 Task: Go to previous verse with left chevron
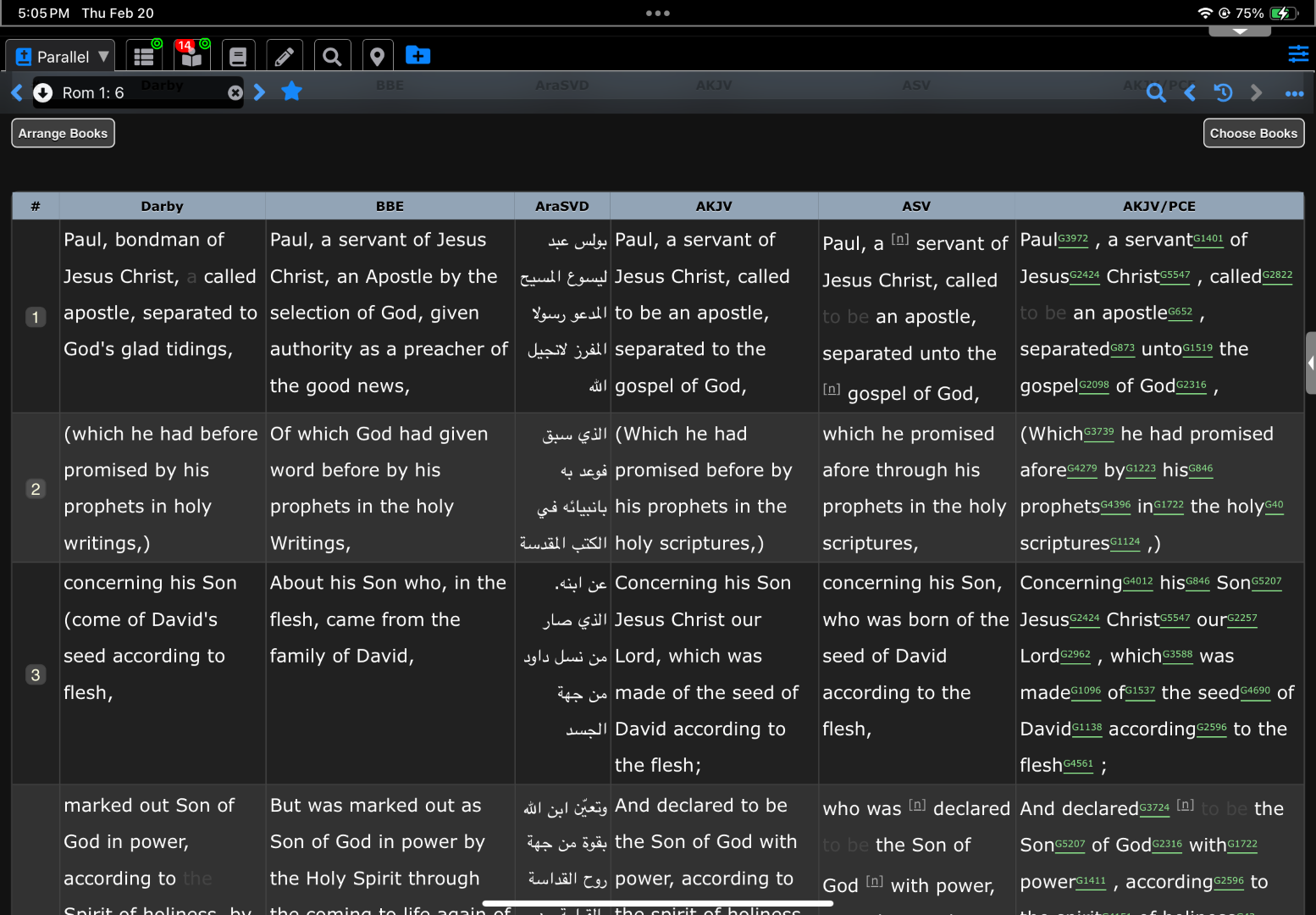pos(16,92)
